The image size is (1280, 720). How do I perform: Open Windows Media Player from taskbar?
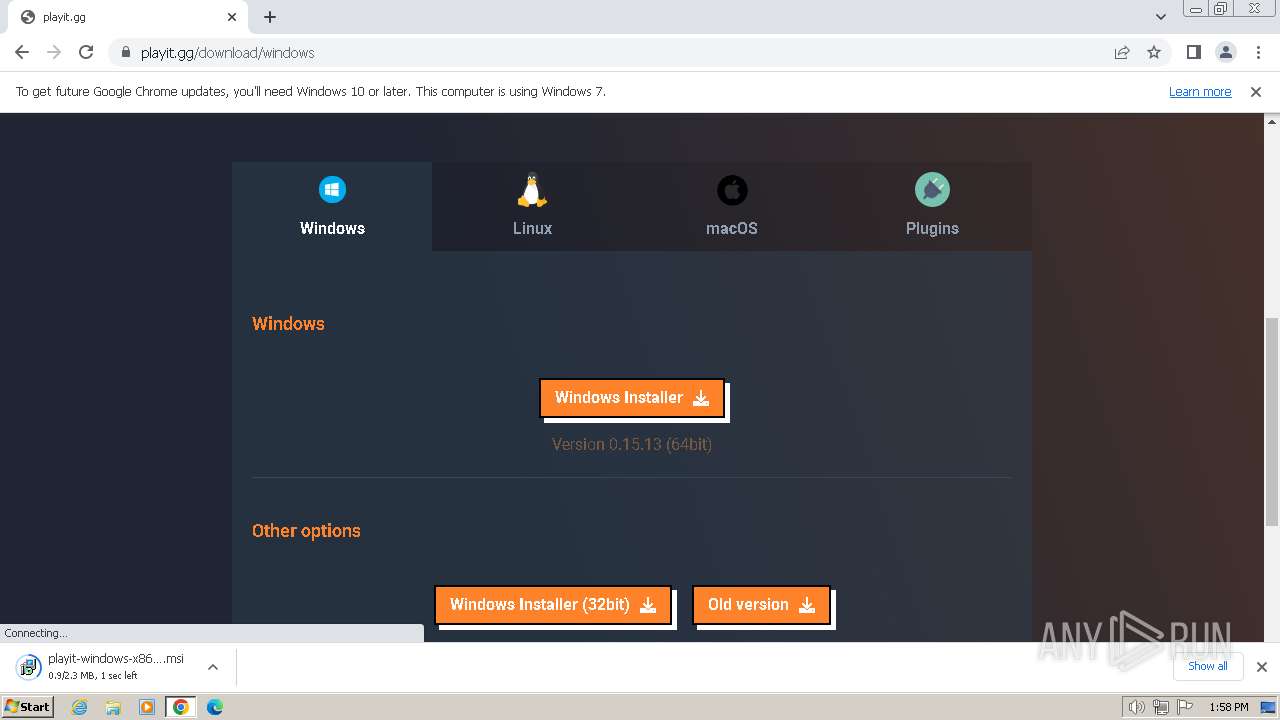point(147,707)
